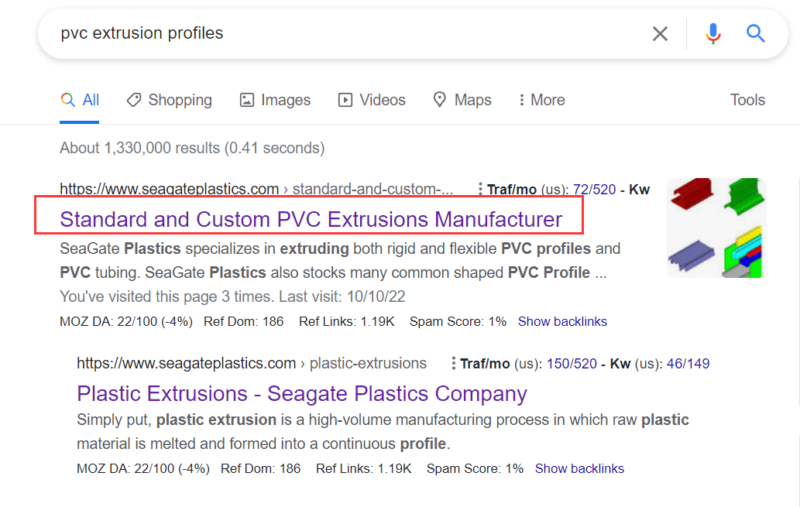Clear the search box with X icon

(x=660, y=34)
